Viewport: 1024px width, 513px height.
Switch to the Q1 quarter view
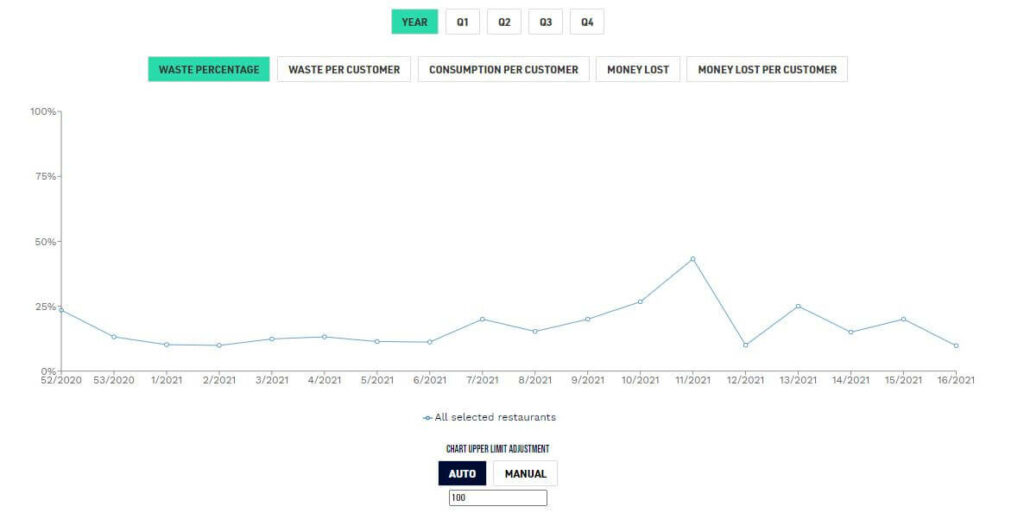[x=462, y=22]
